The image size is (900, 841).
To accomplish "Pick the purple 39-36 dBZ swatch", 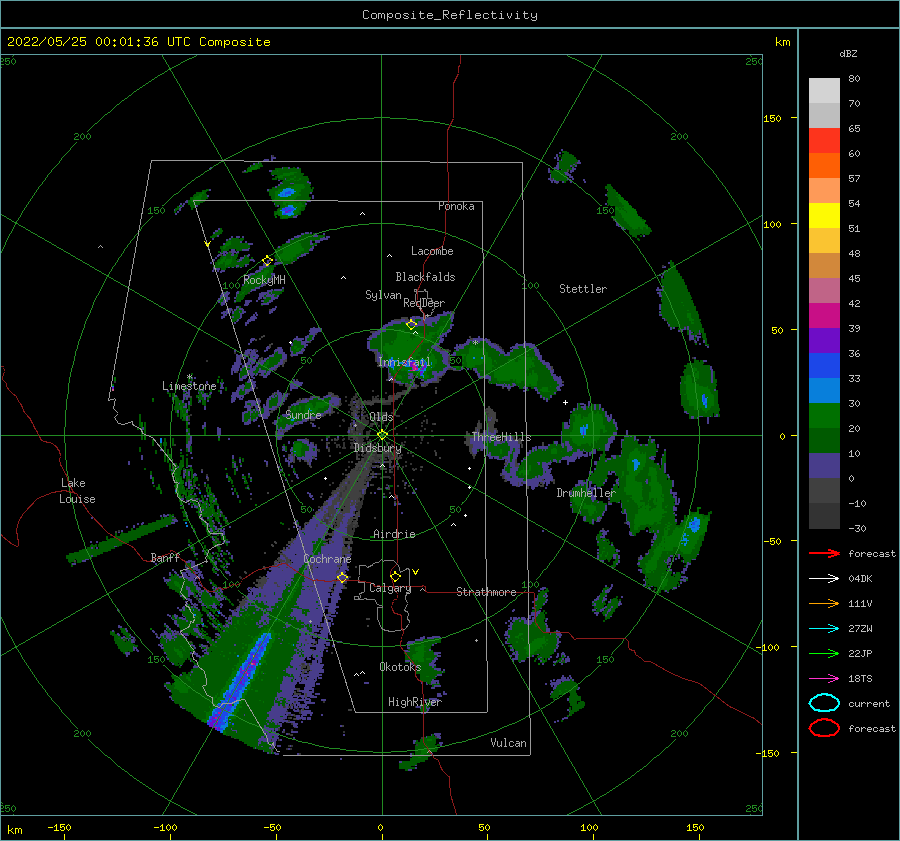I will tap(824, 340).
